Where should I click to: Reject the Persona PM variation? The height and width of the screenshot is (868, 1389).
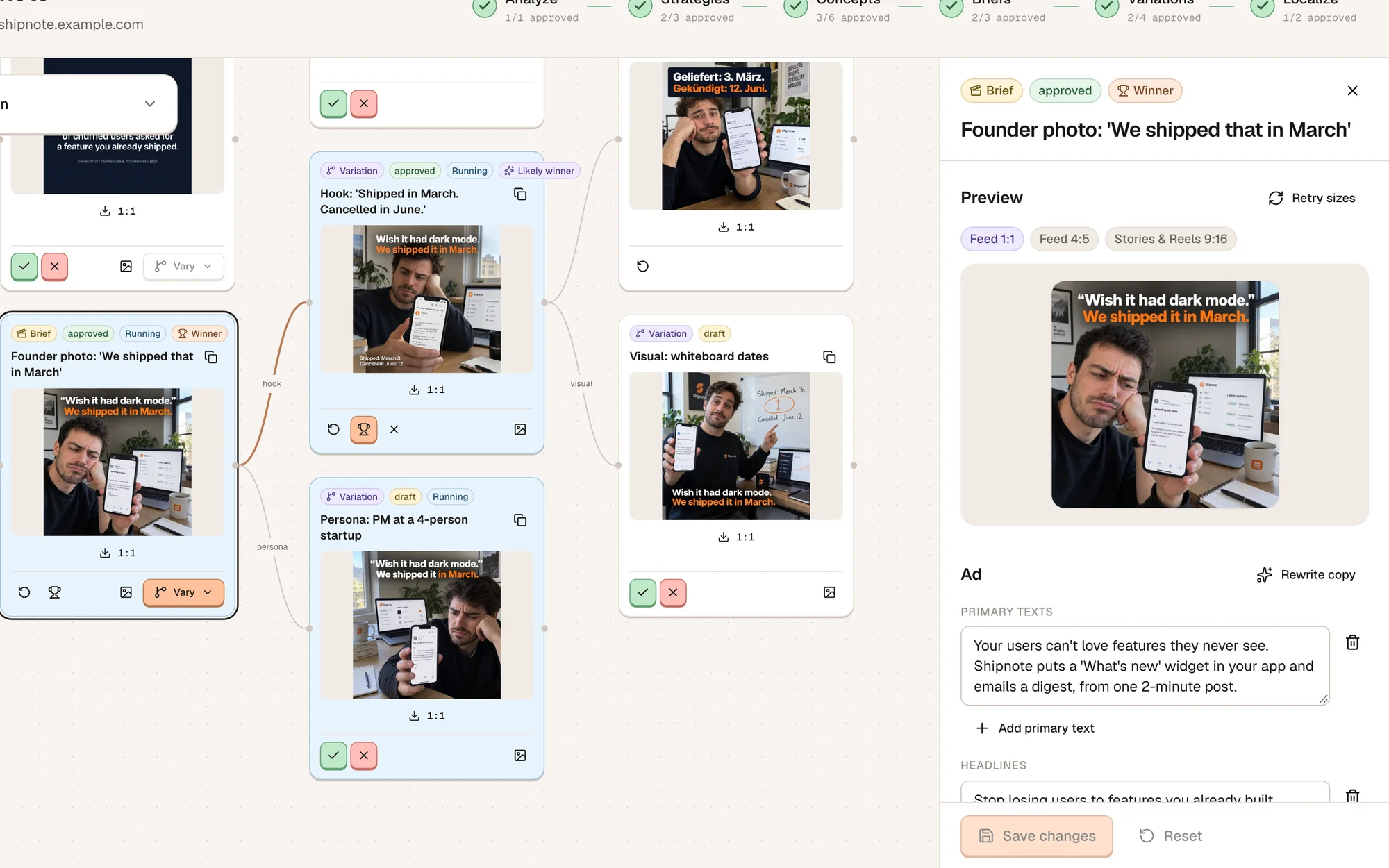(364, 756)
